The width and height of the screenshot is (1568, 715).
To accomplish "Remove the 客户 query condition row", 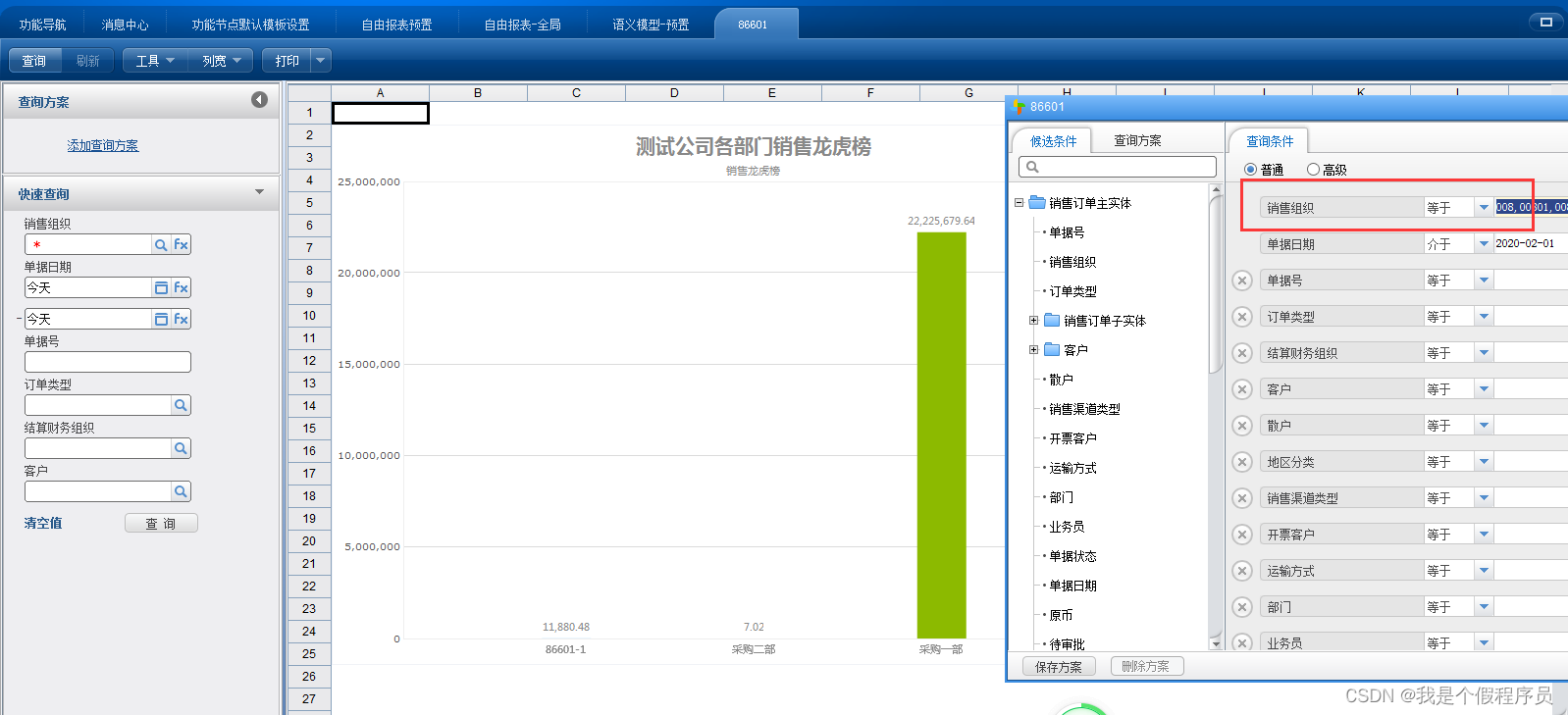I will (1242, 389).
